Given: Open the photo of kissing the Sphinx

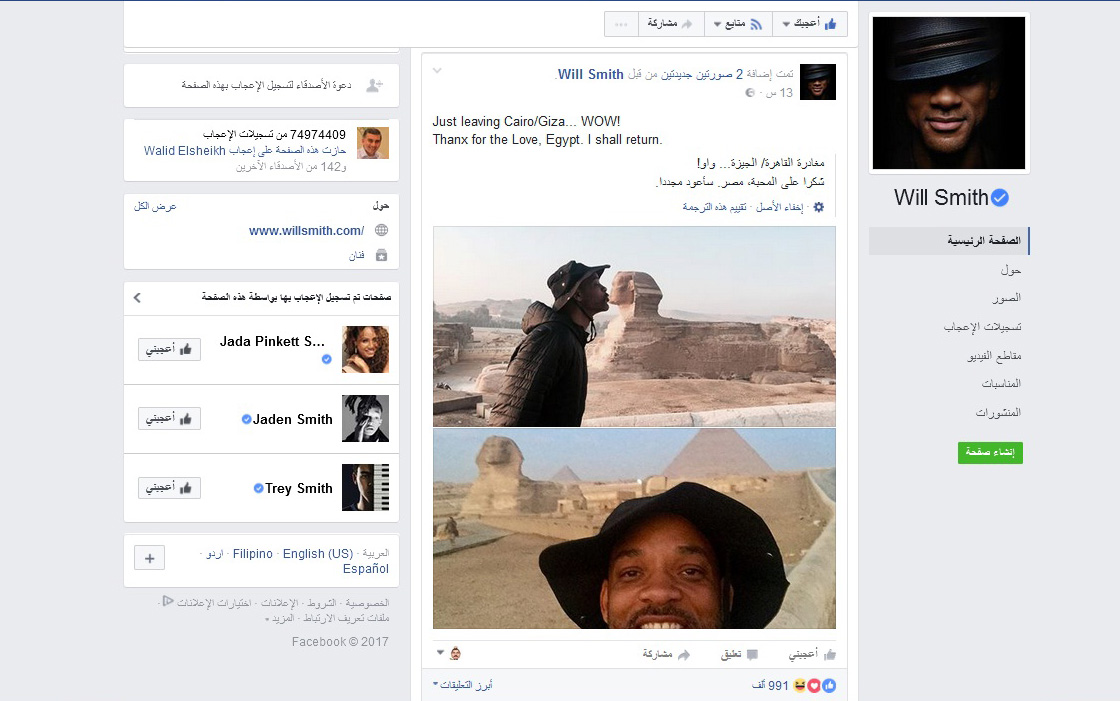Looking at the screenshot, I should point(634,327).
